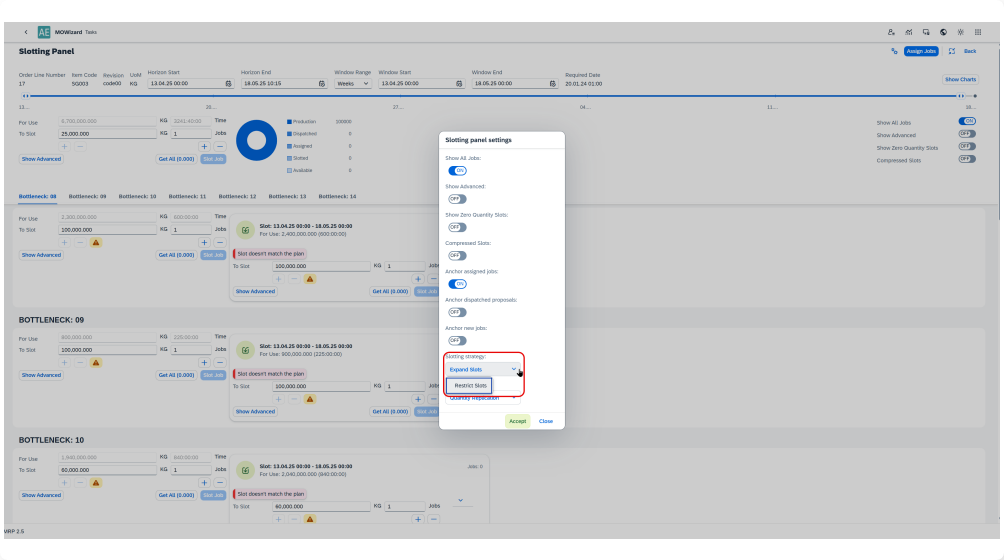Click Bottleneck 10 slot card round icon
The image size is (1004, 560).
click(245, 470)
